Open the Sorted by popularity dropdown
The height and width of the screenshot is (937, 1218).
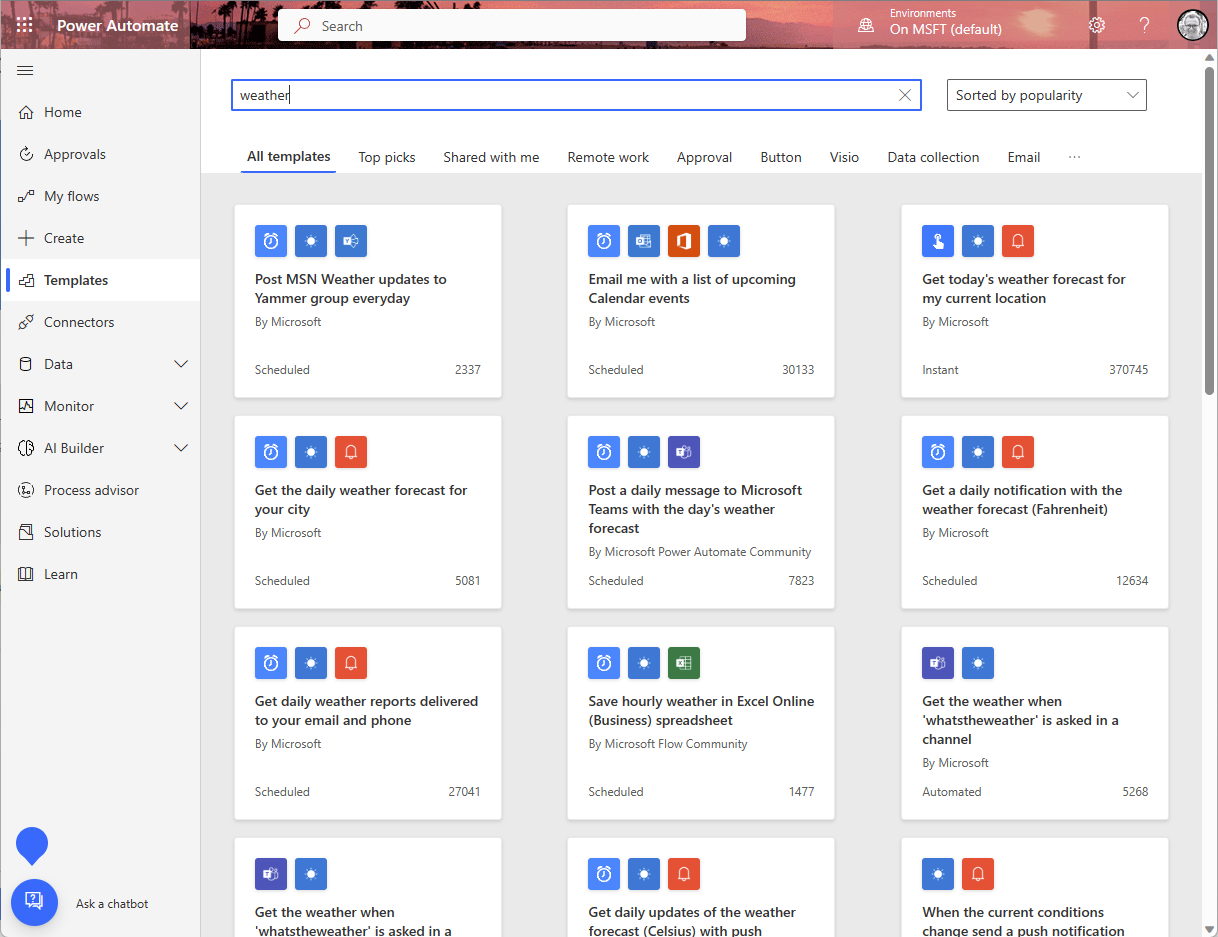point(1047,95)
